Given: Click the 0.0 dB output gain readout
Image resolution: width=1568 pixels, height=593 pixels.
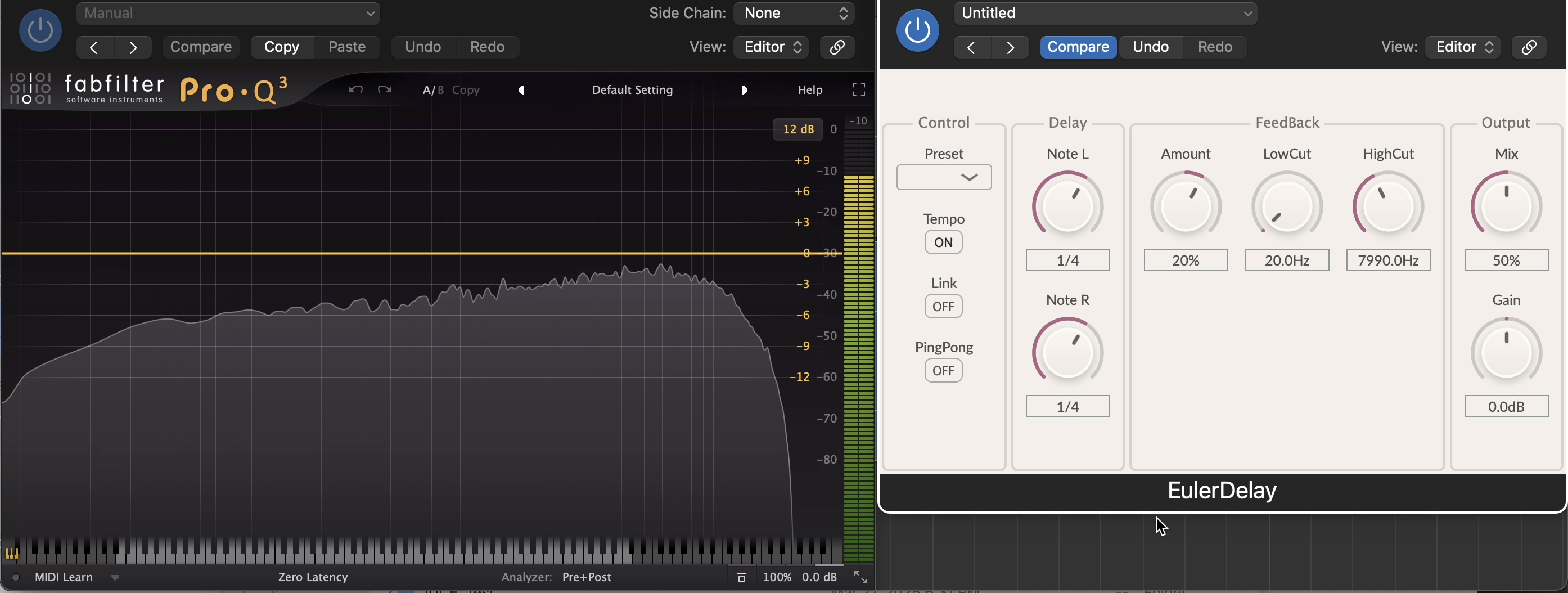Looking at the screenshot, I should tap(819, 577).
